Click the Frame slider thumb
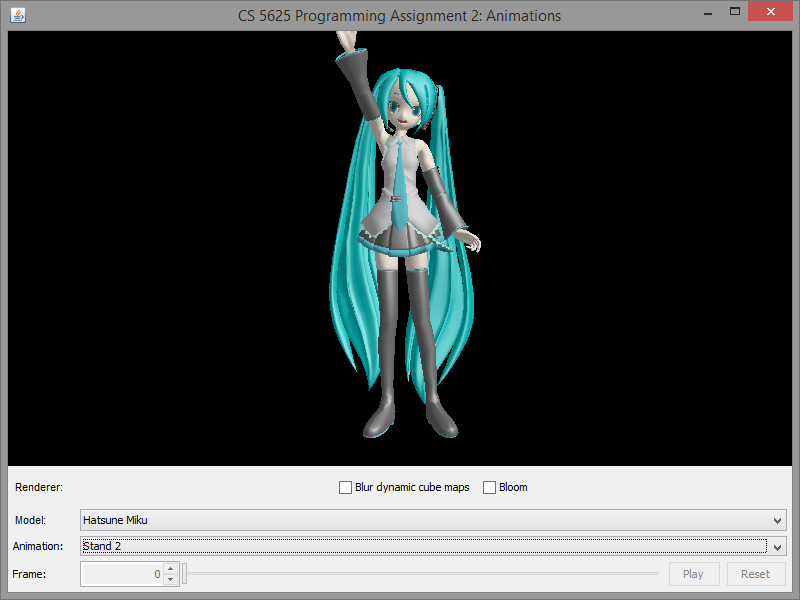The height and width of the screenshot is (600, 800). point(185,574)
